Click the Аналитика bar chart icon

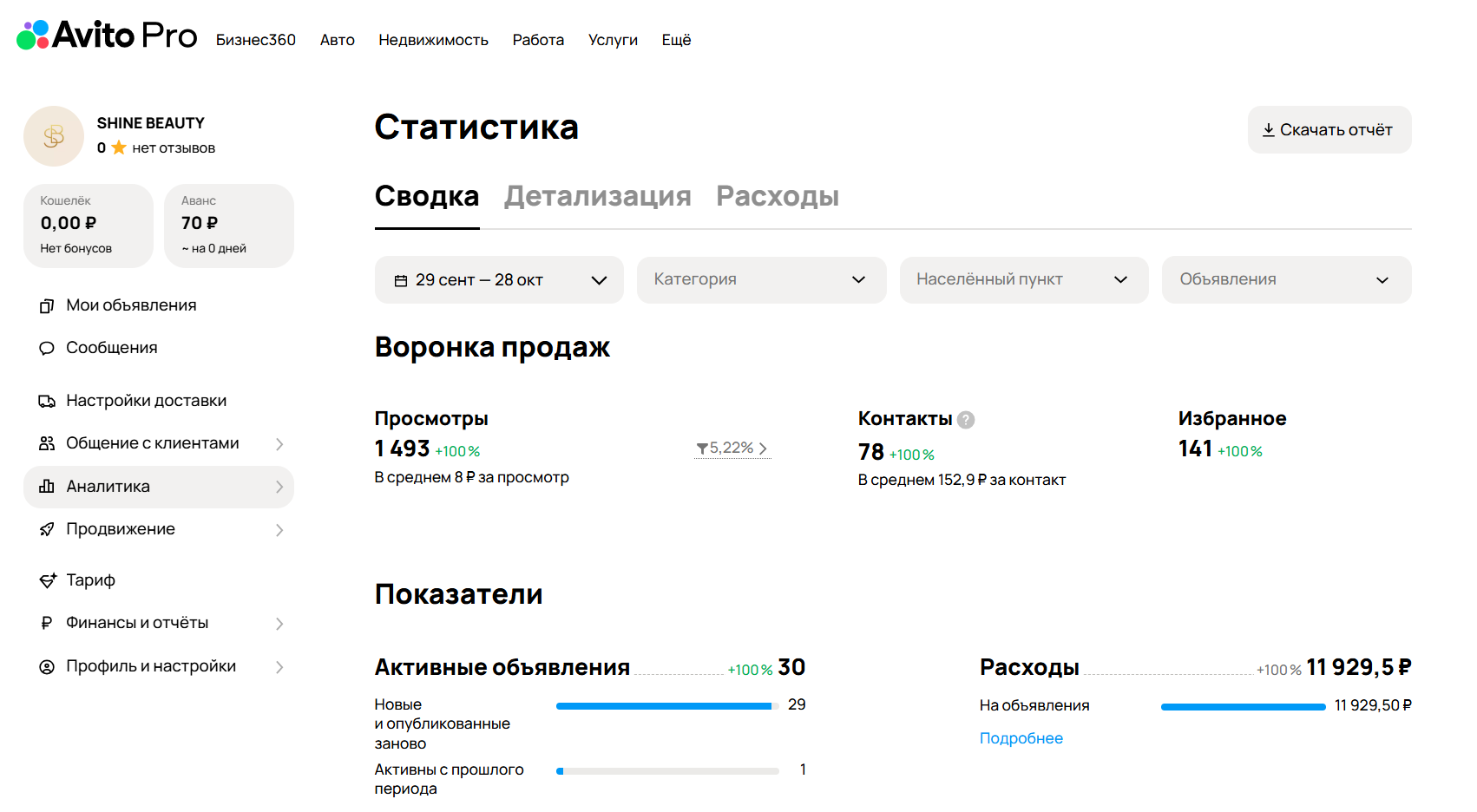47,487
